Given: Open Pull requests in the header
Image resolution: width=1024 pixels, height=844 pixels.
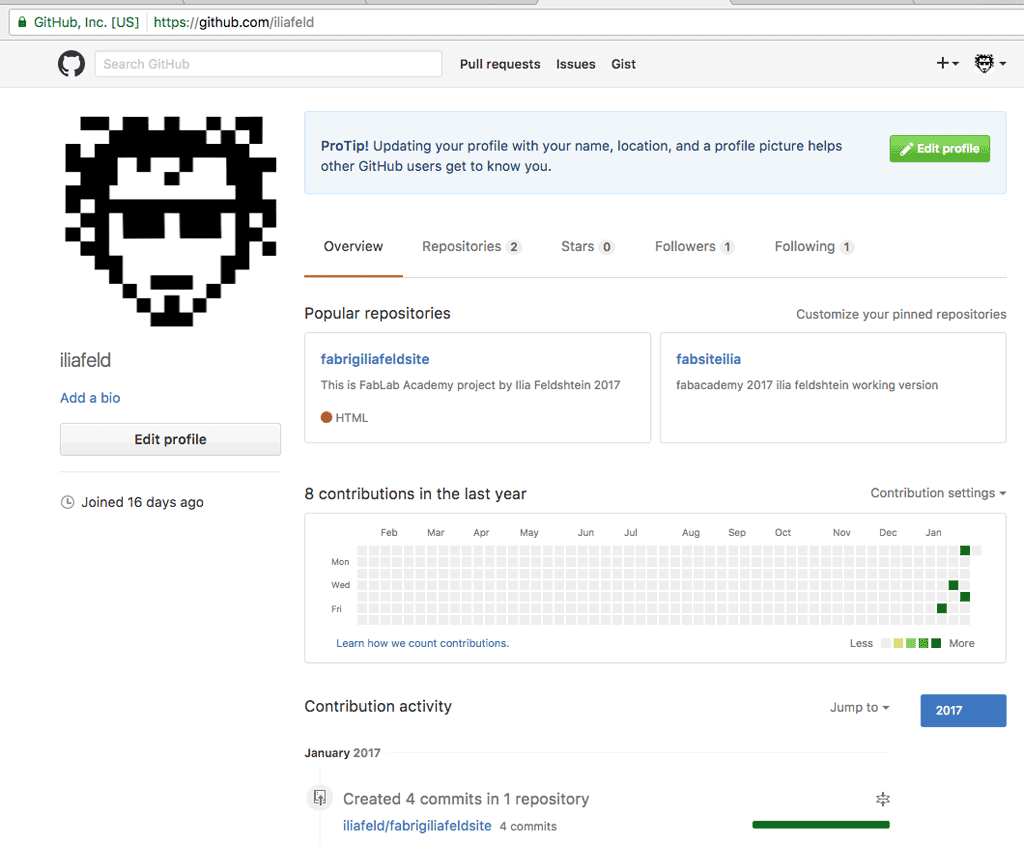Looking at the screenshot, I should tap(500, 64).
